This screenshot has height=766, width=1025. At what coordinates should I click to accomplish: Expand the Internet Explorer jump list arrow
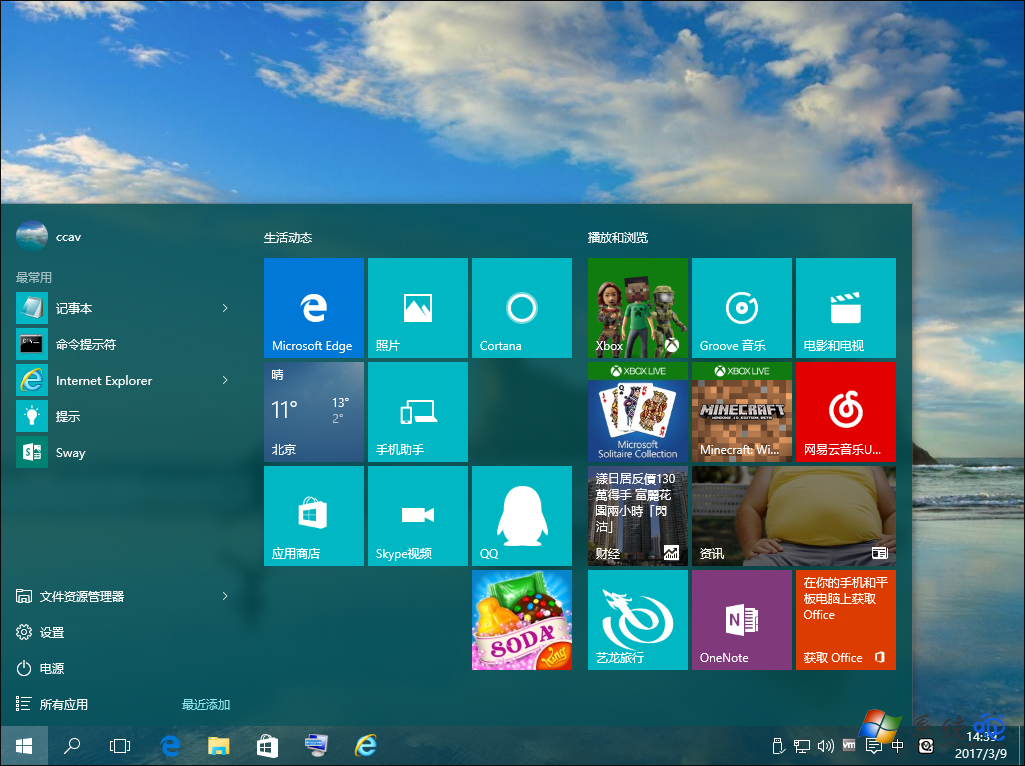coord(225,380)
